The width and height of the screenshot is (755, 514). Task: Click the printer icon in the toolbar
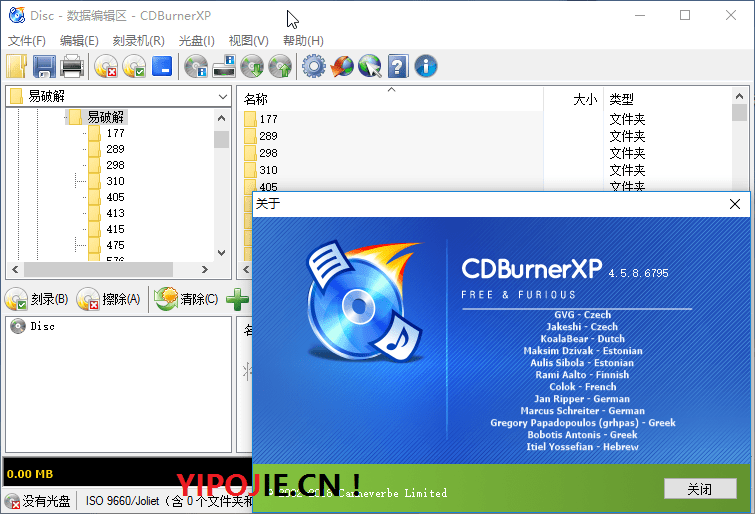pyautogui.click(x=72, y=67)
